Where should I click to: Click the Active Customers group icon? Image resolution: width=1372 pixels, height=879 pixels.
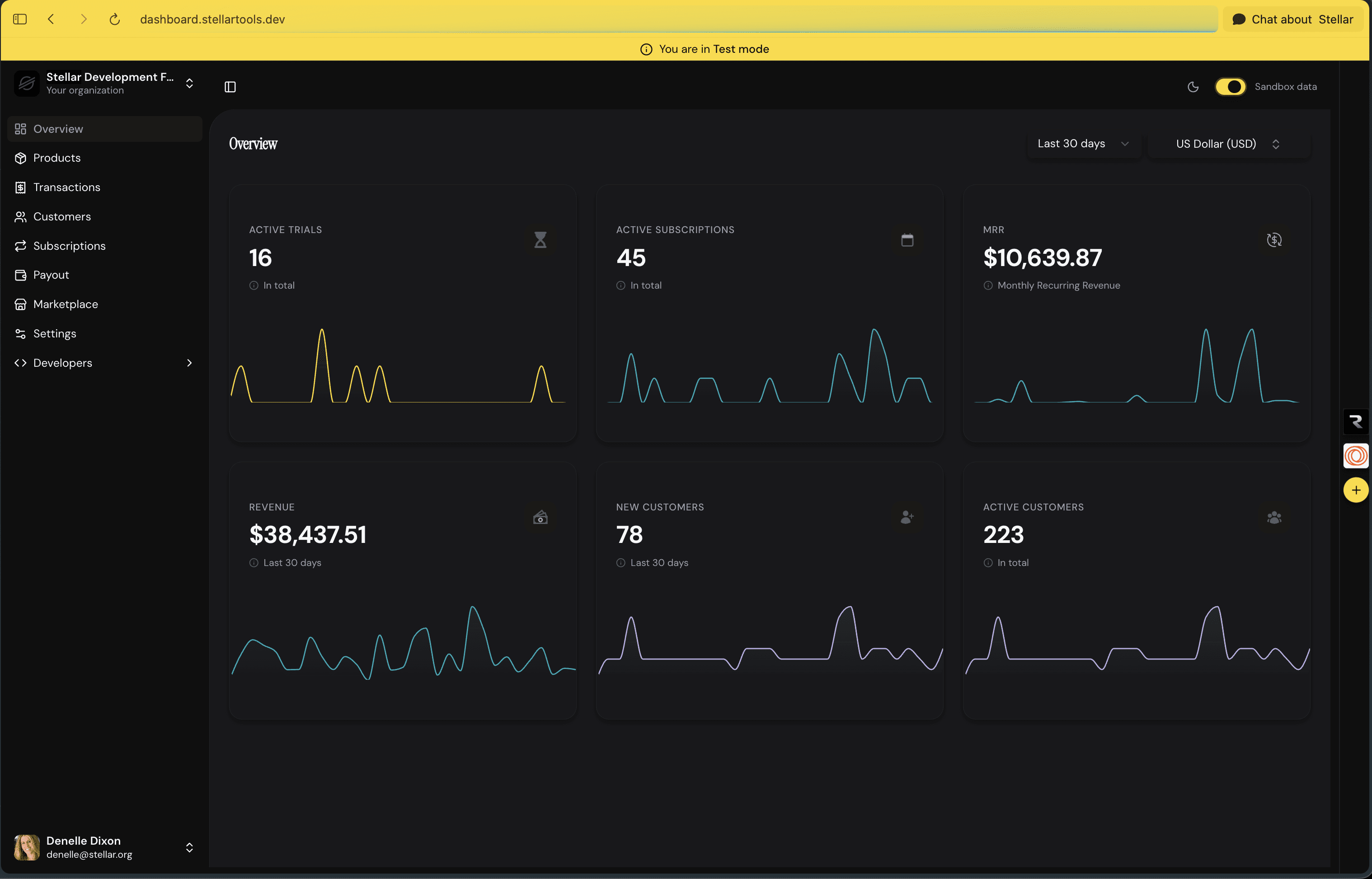click(x=1274, y=517)
